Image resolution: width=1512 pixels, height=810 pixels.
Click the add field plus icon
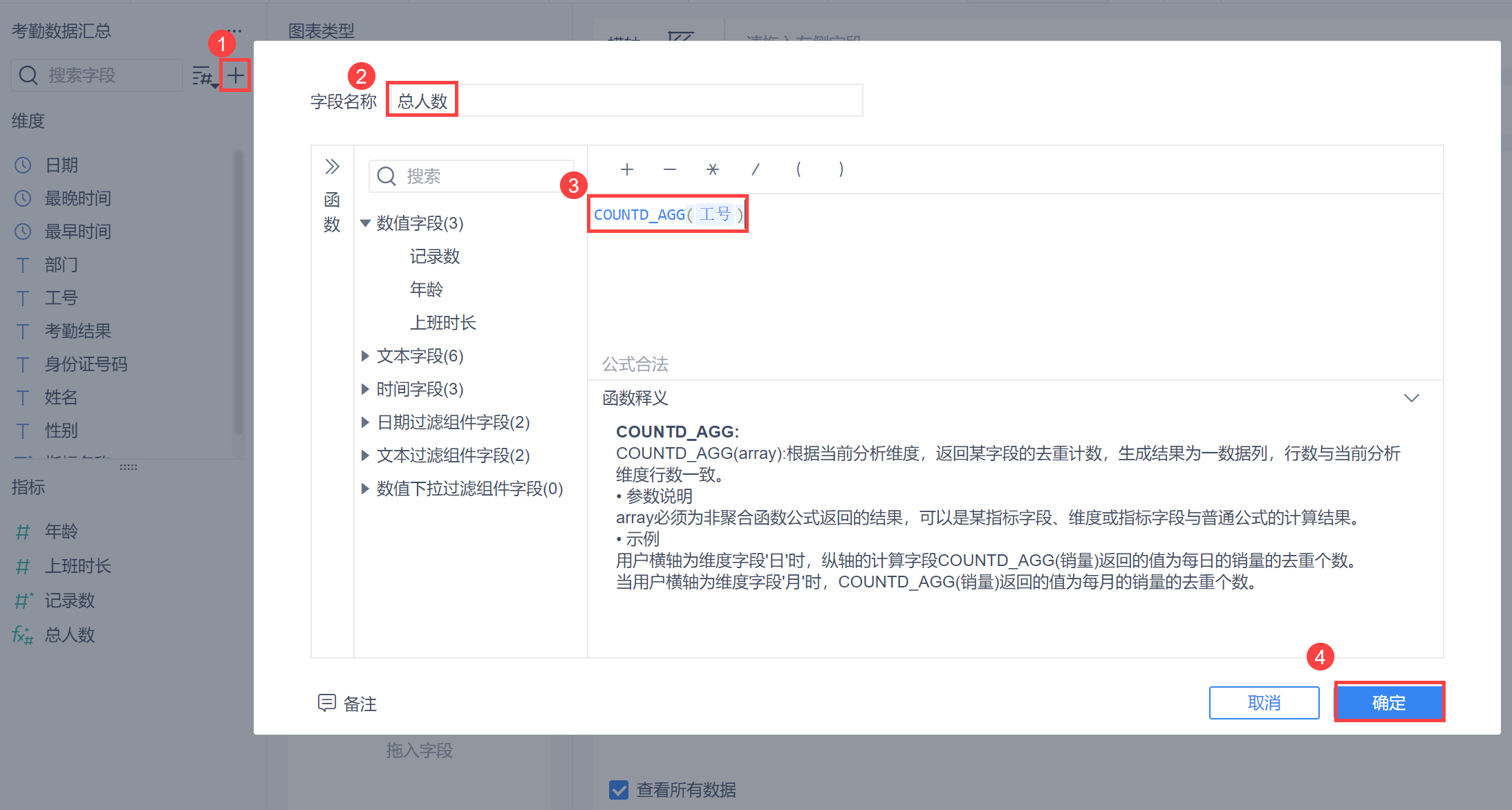click(236, 75)
